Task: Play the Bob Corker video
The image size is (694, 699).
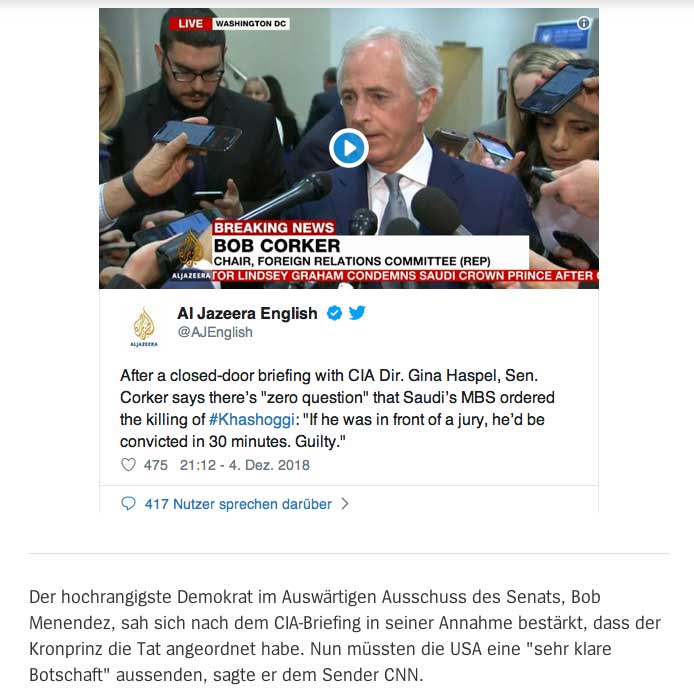Action: (349, 148)
